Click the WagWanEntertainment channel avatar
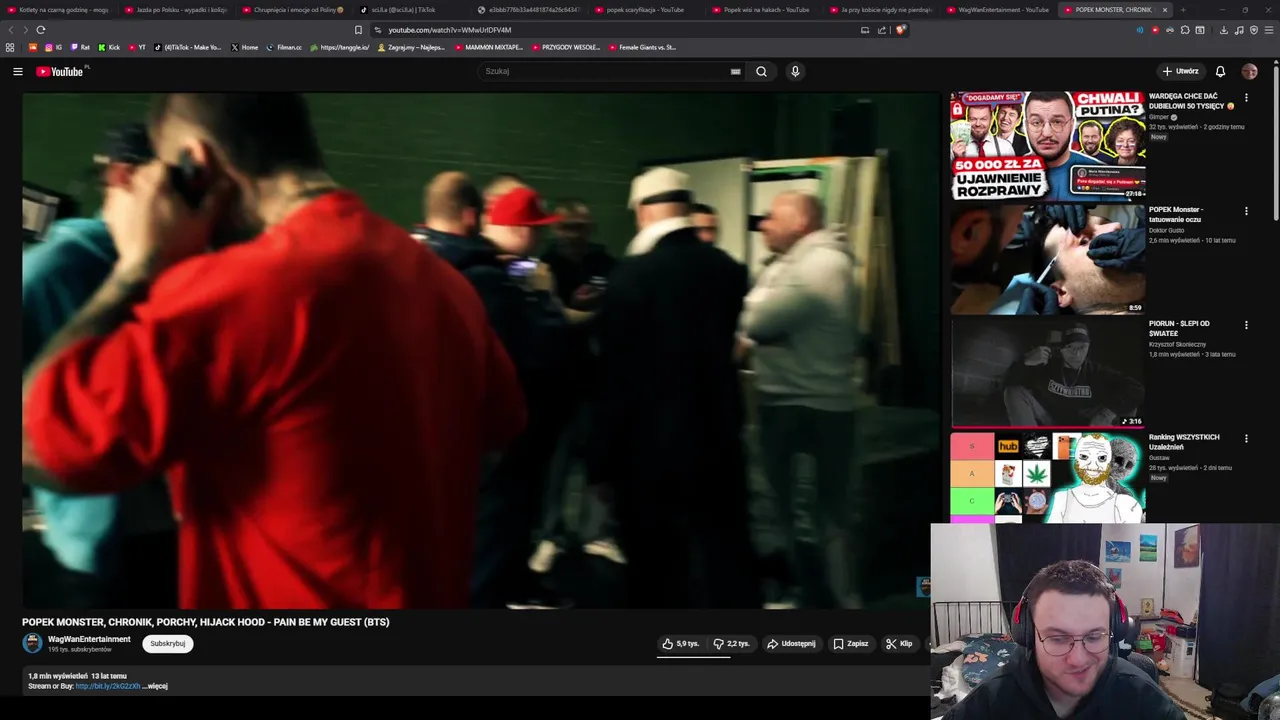Screen dimensions: 1280x720 coord(32,643)
